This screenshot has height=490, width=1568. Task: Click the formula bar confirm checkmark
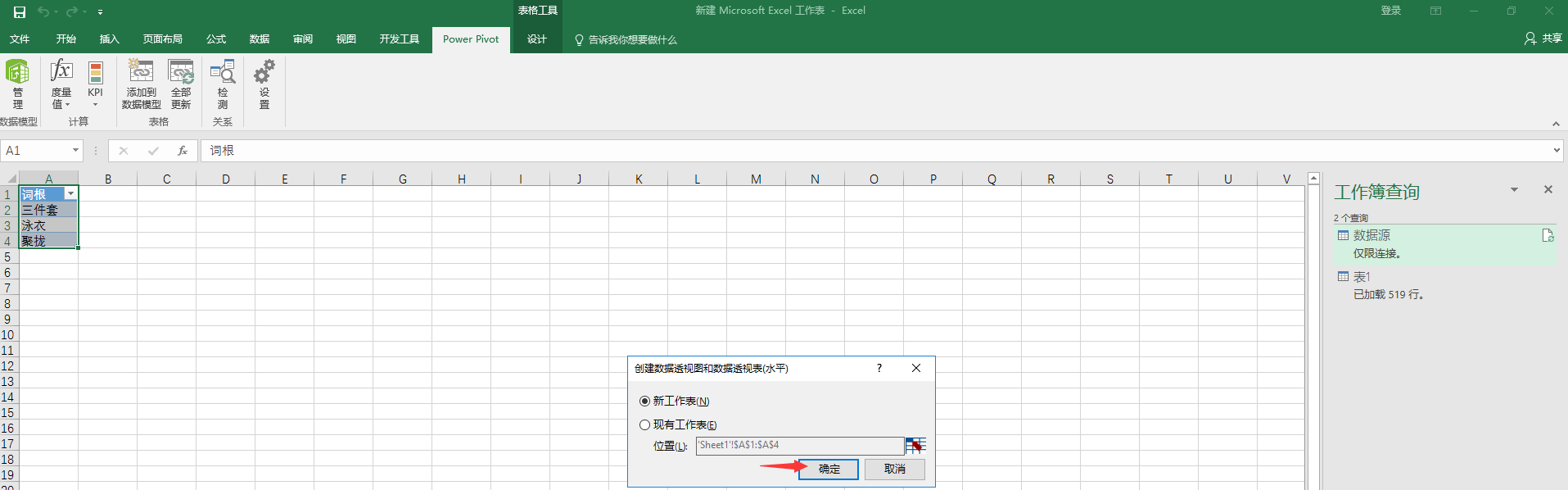point(153,151)
